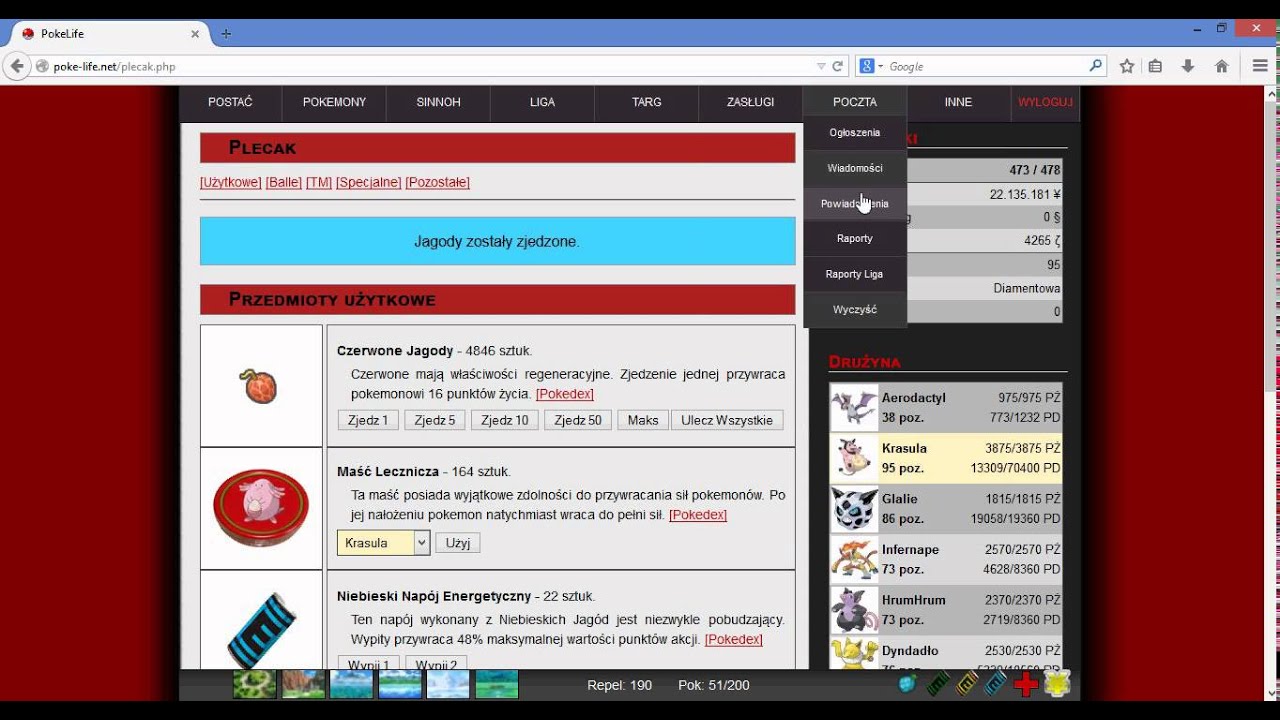Image resolution: width=1280 pixels, height=720 pixels.
Task: Filter backpack by [Balle]
Action: pyautogui.click(x=284, y=182)
